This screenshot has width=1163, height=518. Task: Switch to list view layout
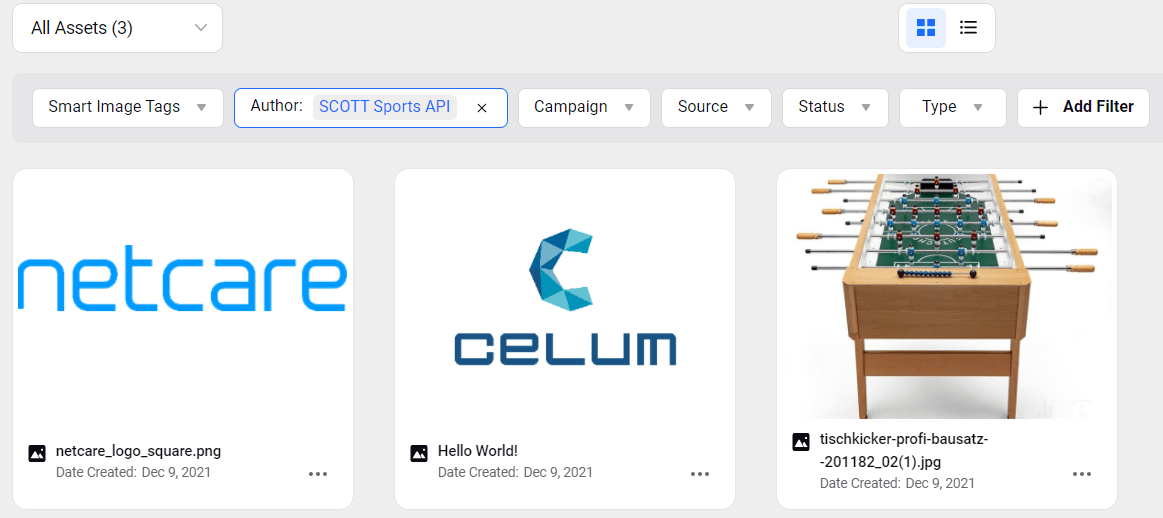coord(968,28)
